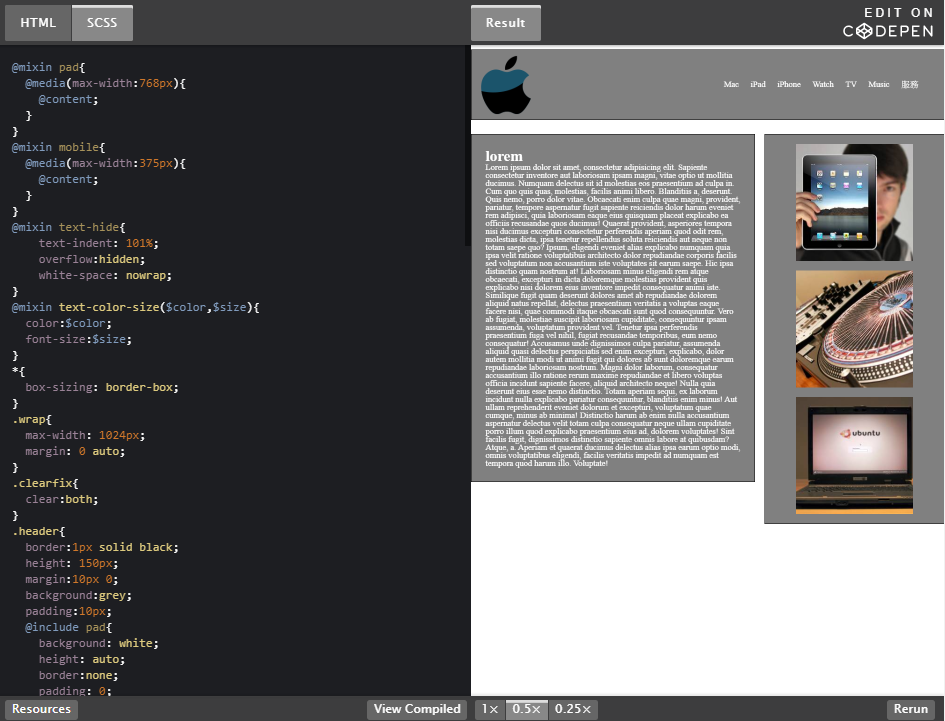Switch to the HTML tab

pos(38,23)
